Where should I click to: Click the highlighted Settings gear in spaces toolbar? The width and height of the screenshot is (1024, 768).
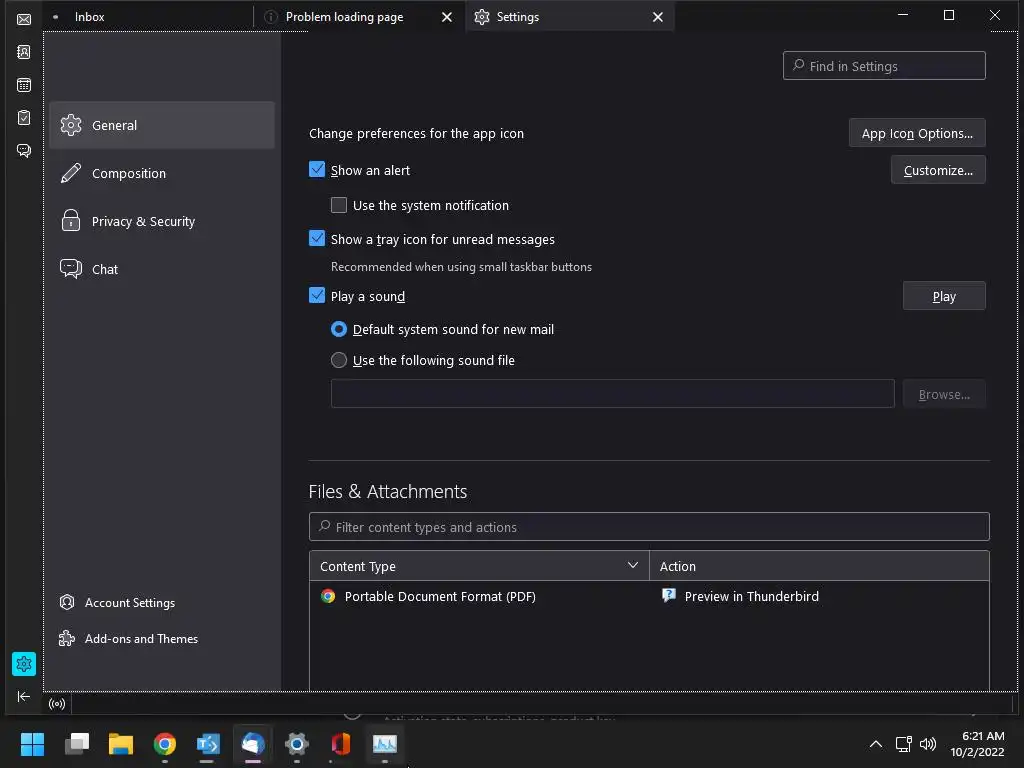pyautogui.click(x=24, y=664)
